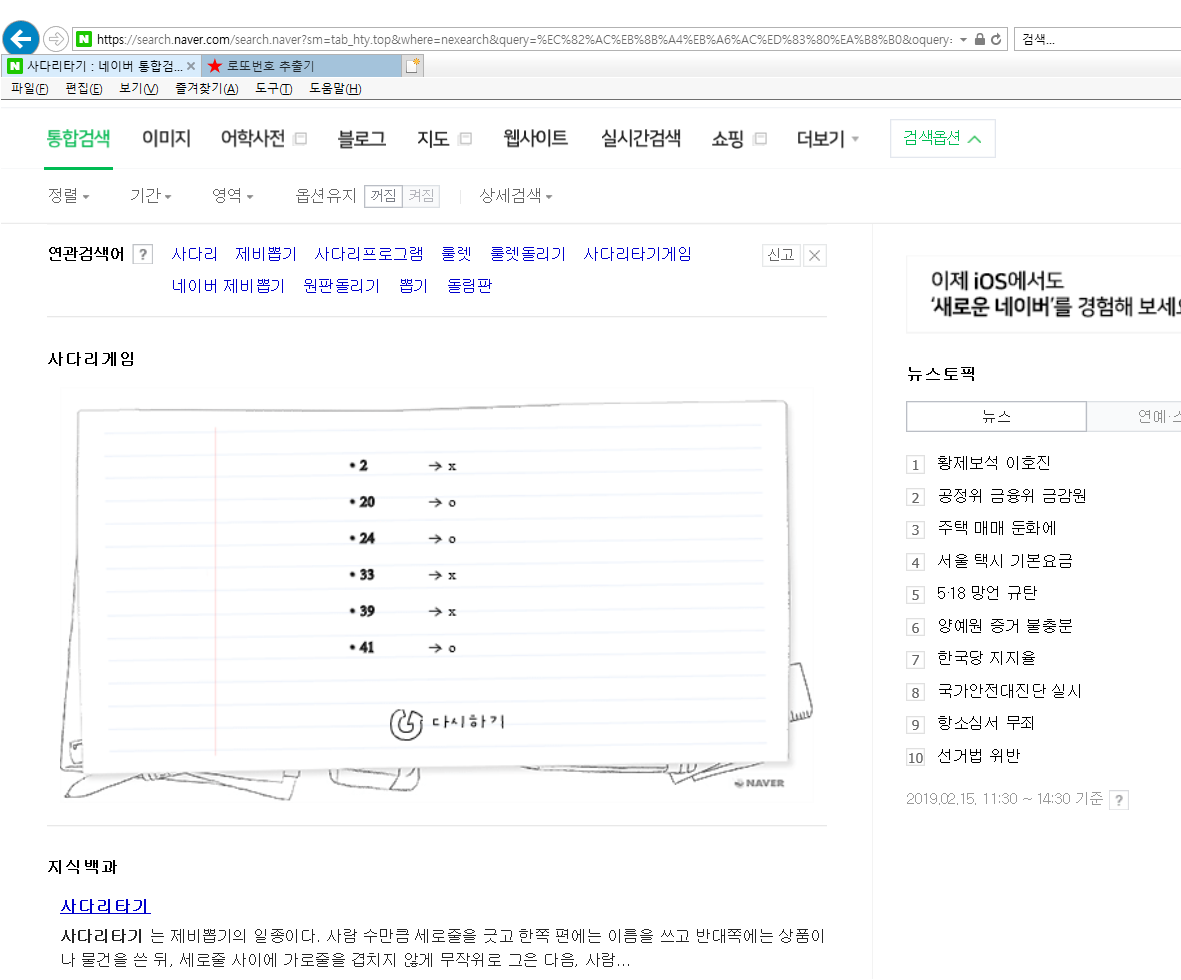
Task: Set 옵션유지 to 켜짐
Action: tap(421, 196)
